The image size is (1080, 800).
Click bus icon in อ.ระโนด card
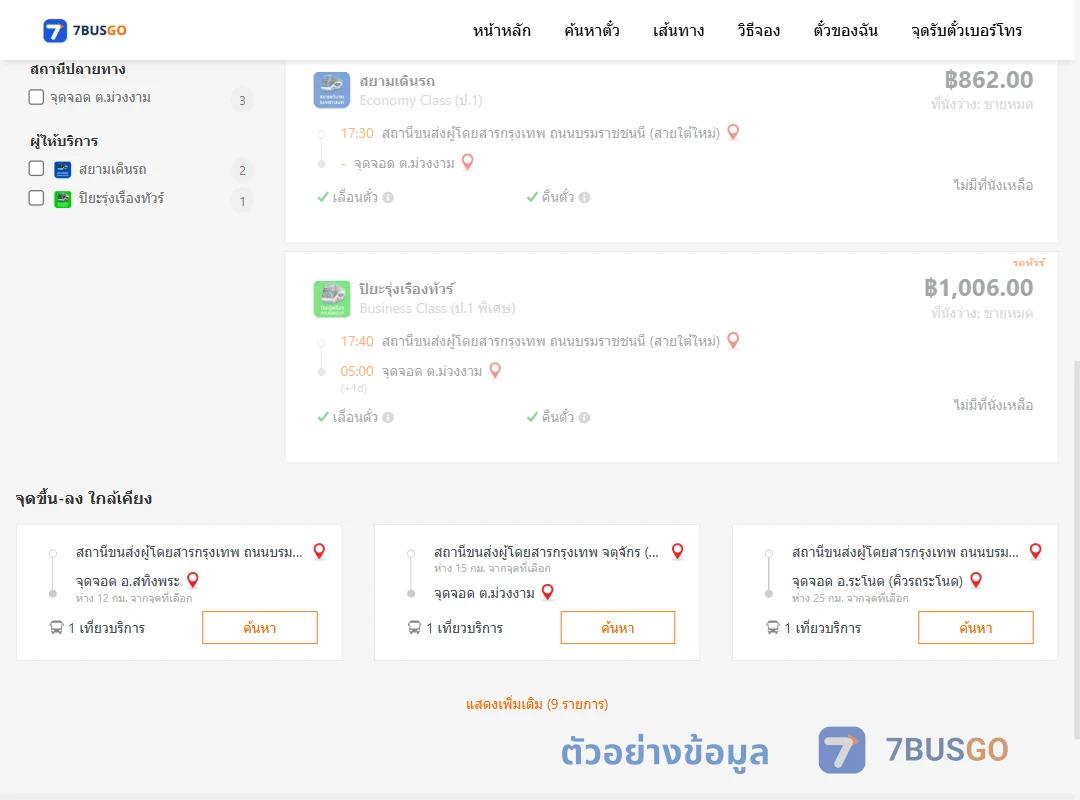[x=772, y=628]
